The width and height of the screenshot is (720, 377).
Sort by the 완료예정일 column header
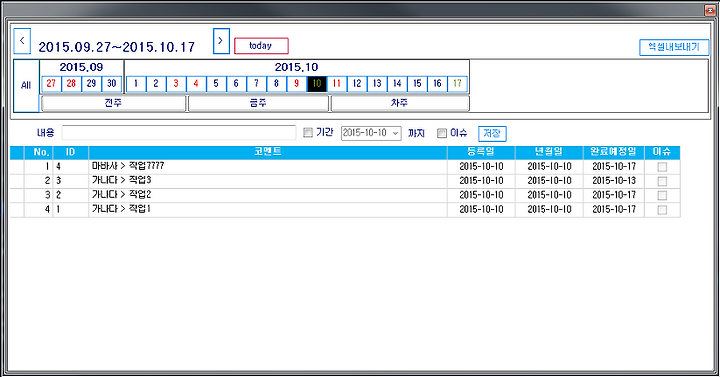614,152
